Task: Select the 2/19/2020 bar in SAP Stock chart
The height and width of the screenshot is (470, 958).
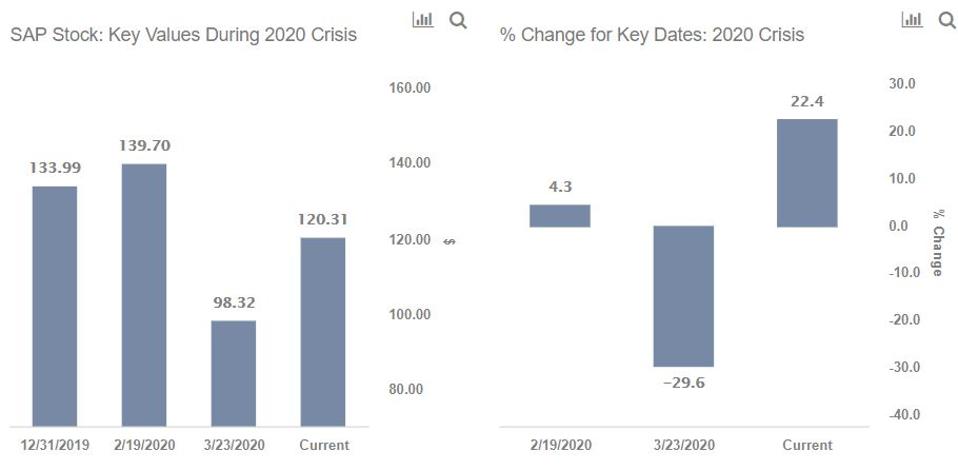Action: point(144,295)
